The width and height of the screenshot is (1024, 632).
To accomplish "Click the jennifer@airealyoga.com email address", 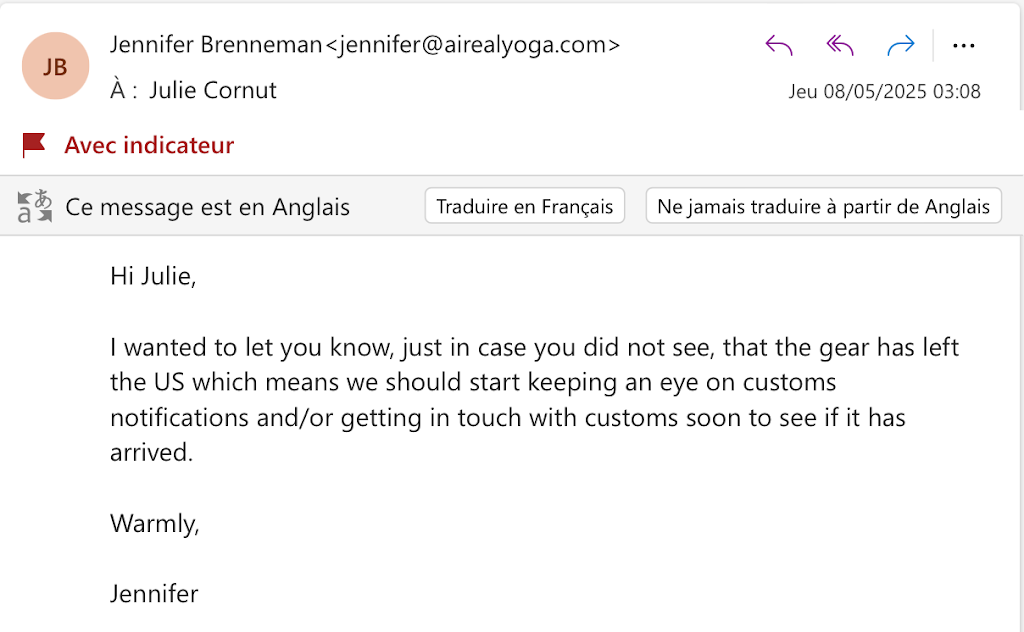I will [473, 44].
